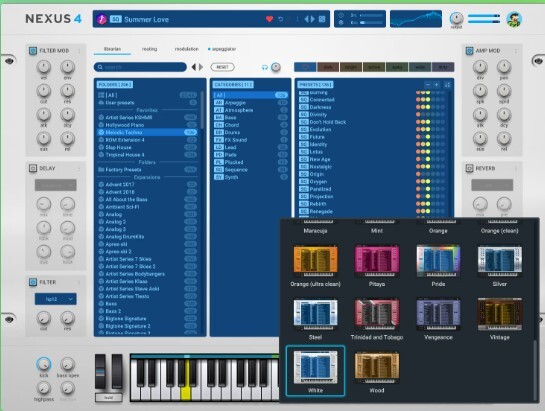Open the hpf2 filter type dropdown
Image resolution: width=545 pixels, height=411 pixels.
(x=56, y=299)
